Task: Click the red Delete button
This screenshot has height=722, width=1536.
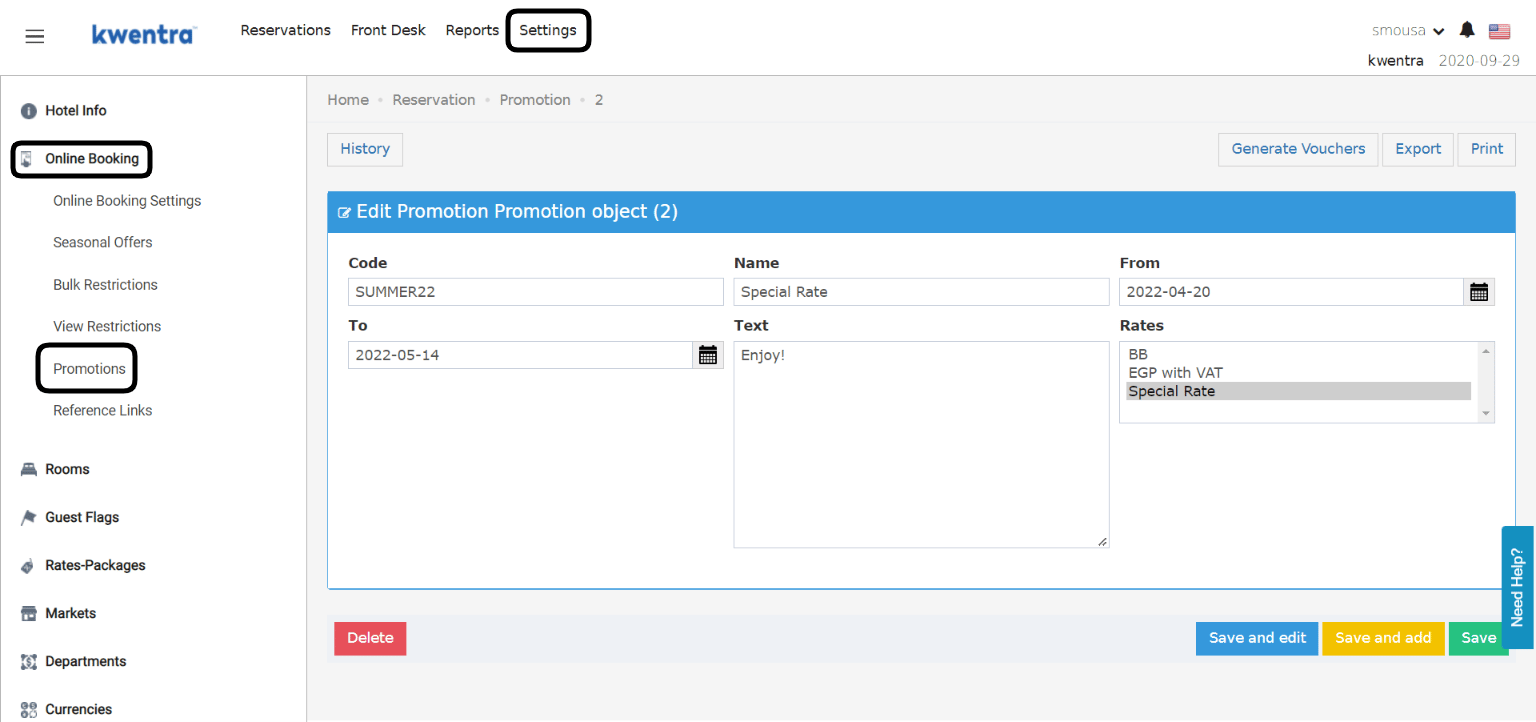Action: pyautogui.click(x=370, y=638)
